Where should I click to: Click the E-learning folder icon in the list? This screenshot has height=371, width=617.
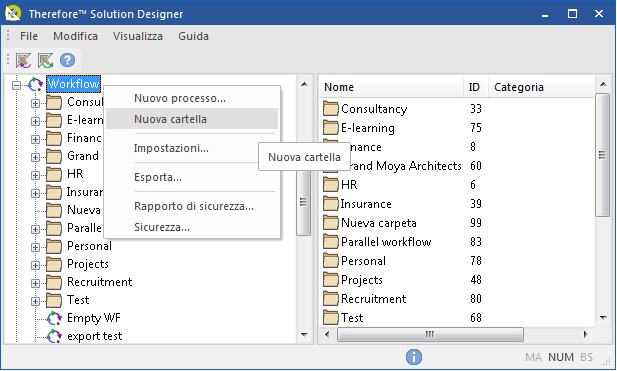click(331, 128)
